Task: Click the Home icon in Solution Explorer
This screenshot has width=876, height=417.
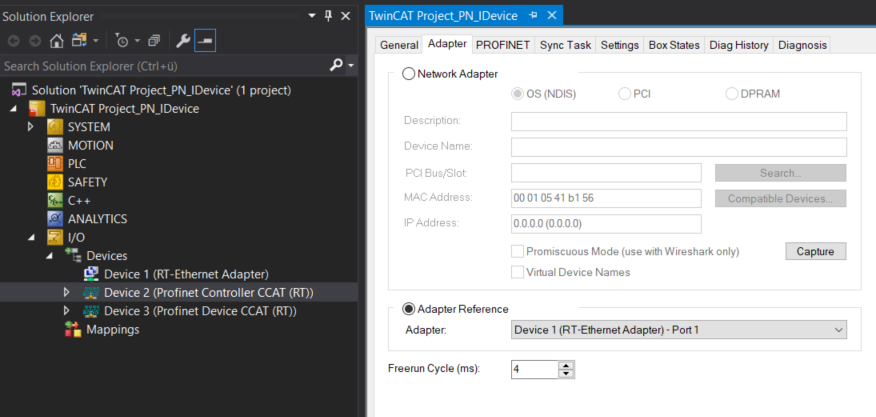Action: pos(57,41)
